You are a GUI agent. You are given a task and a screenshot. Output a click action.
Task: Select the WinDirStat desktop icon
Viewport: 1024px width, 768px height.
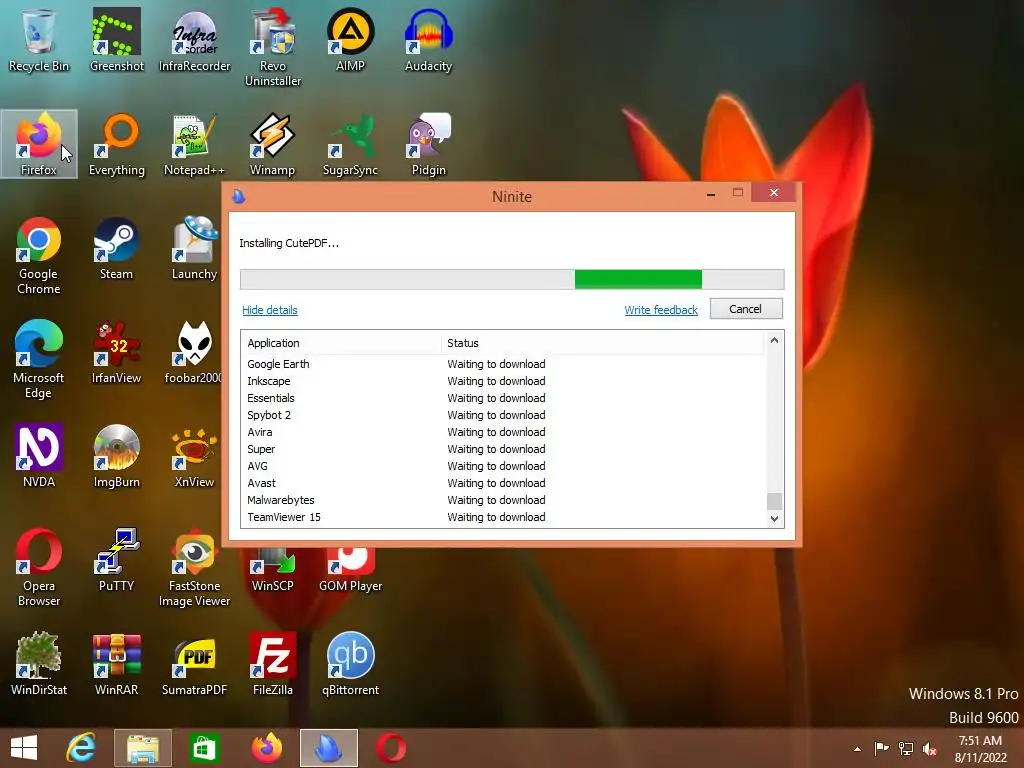pos(39,664)
